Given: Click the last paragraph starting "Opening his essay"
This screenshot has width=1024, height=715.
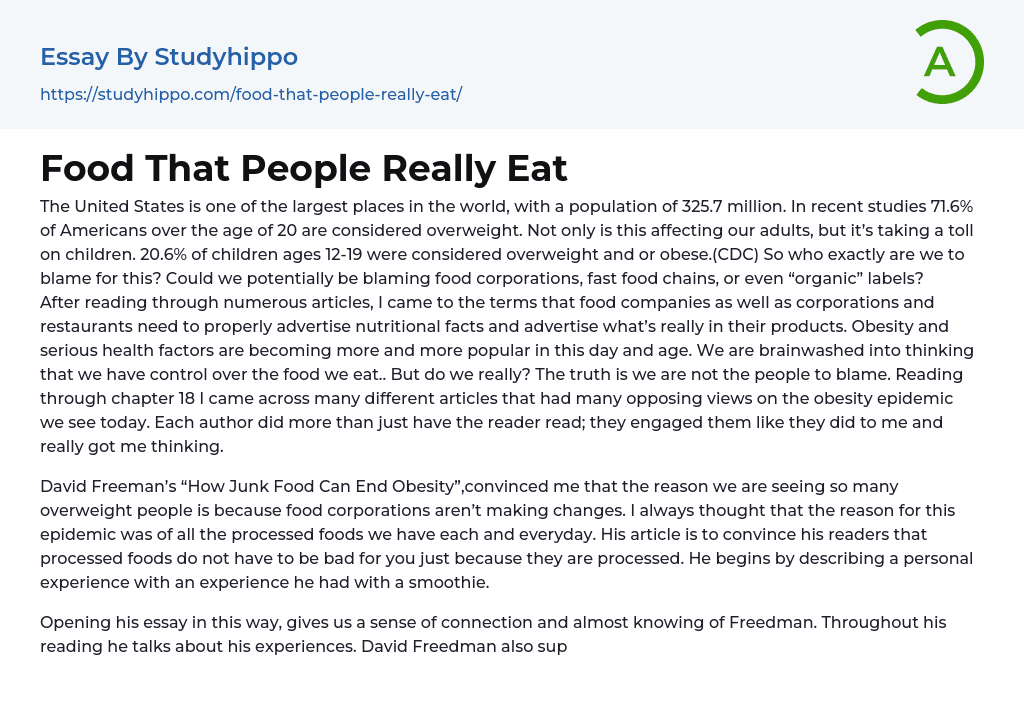Looking at the screenshot, I should 493,634.
